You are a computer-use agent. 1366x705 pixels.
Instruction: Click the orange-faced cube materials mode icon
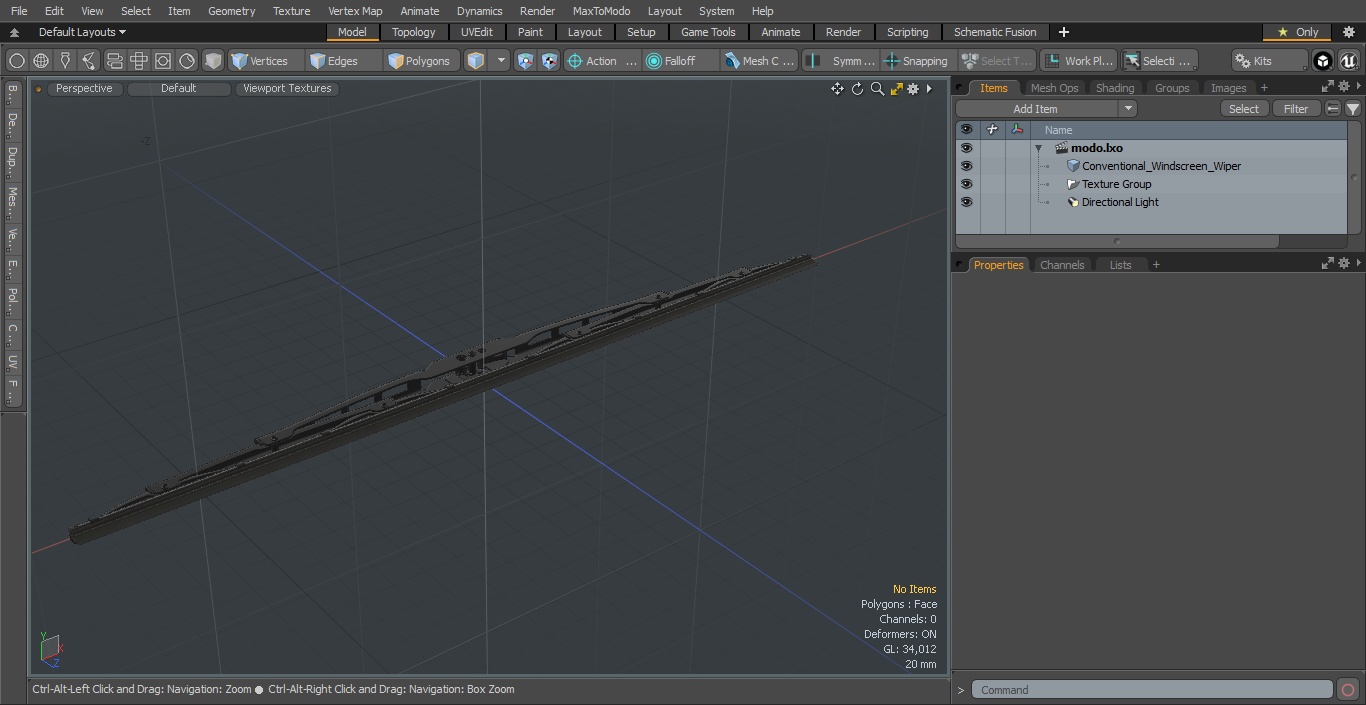coord(476,61)
